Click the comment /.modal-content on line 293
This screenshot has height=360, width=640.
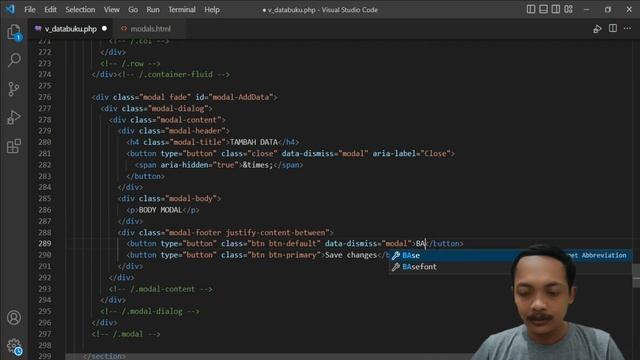pos(160,289)
